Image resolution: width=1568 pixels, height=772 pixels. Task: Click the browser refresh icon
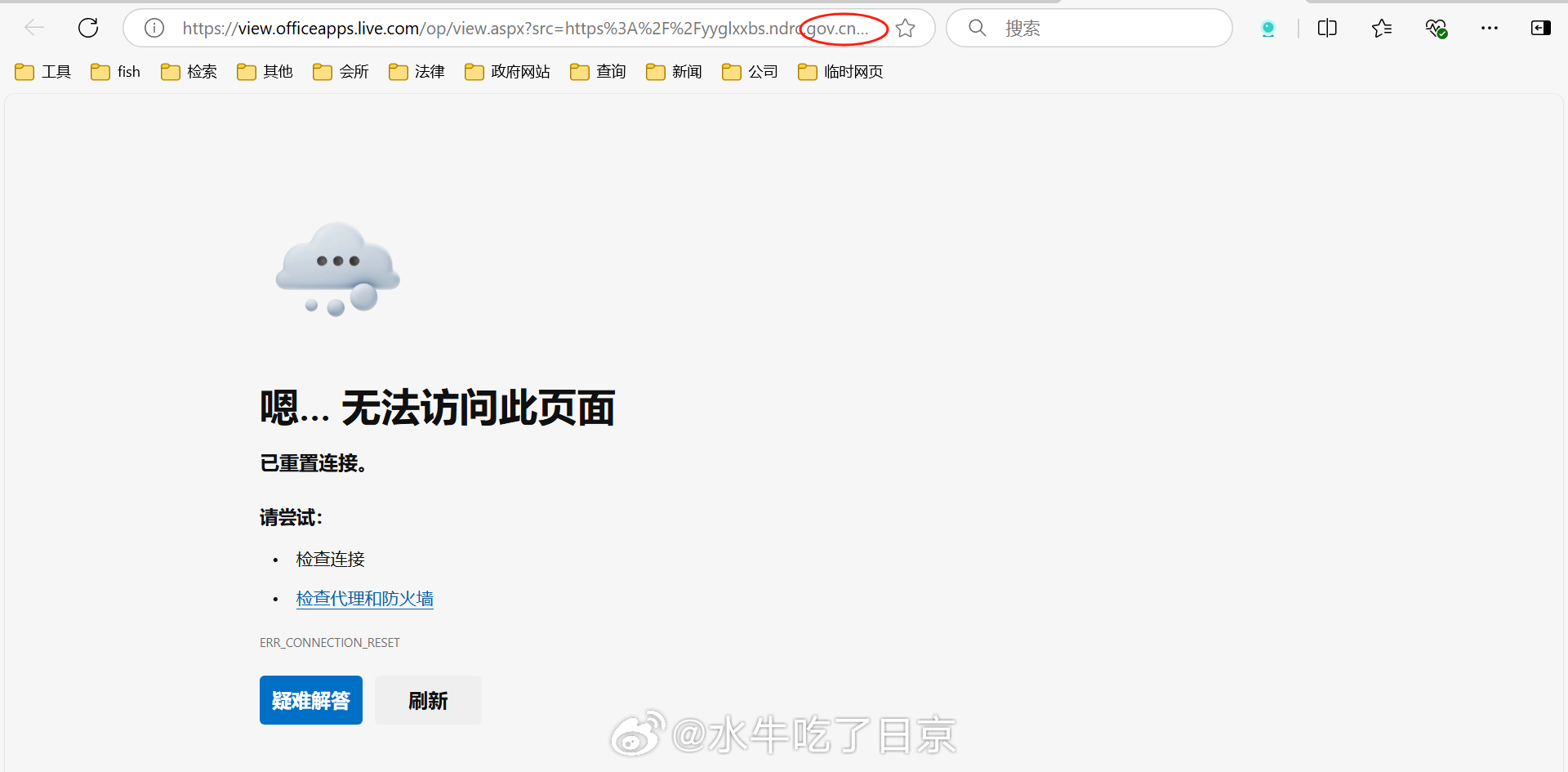coord(88,28)
